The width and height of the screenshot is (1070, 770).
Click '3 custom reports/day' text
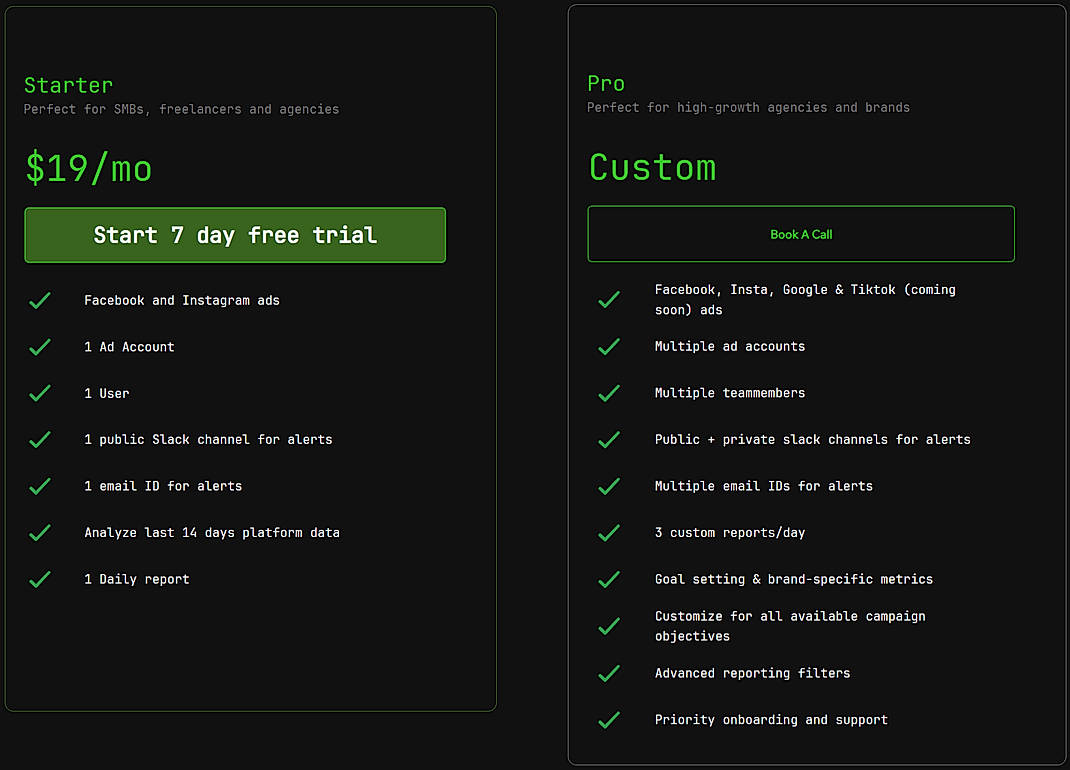(x=730, y=532)
